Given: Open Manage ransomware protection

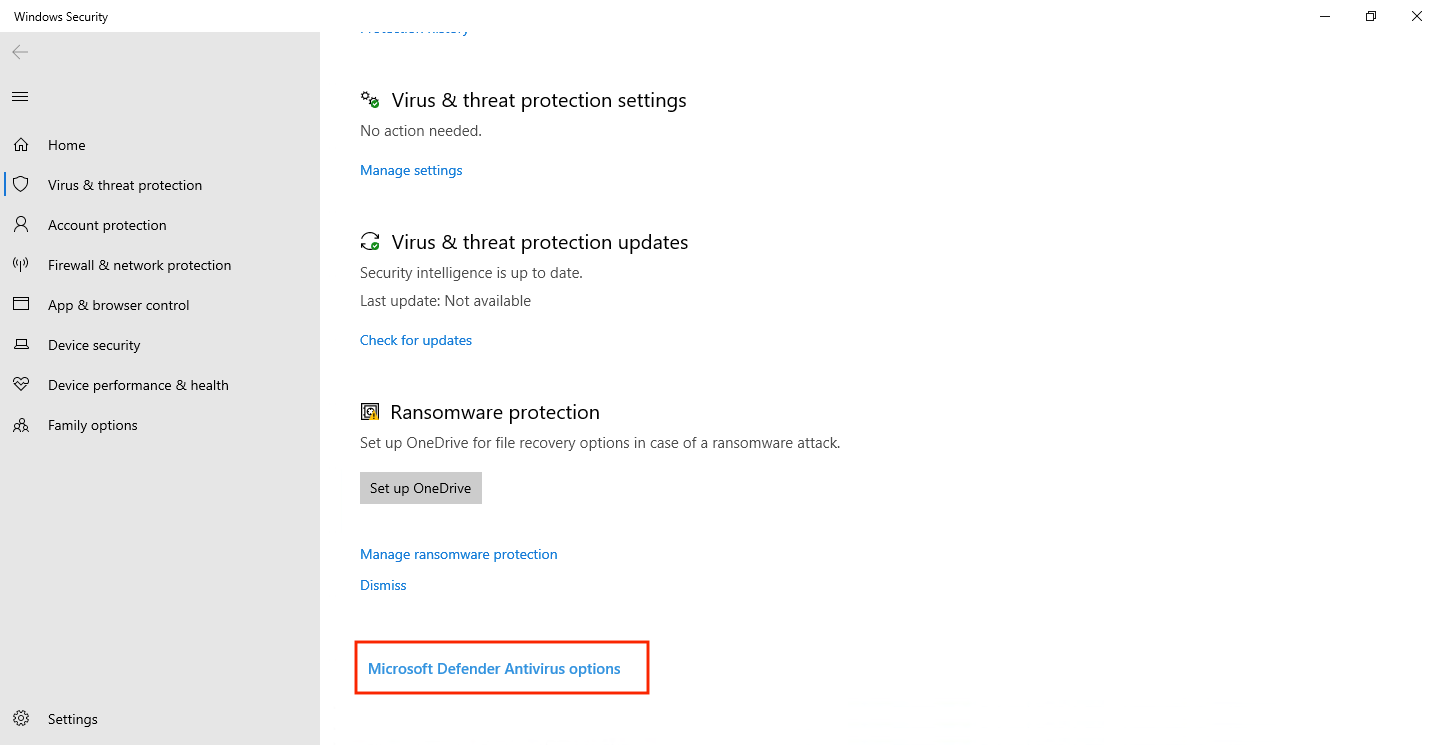Looking at the screenshot, I should [x=458, y=554].
